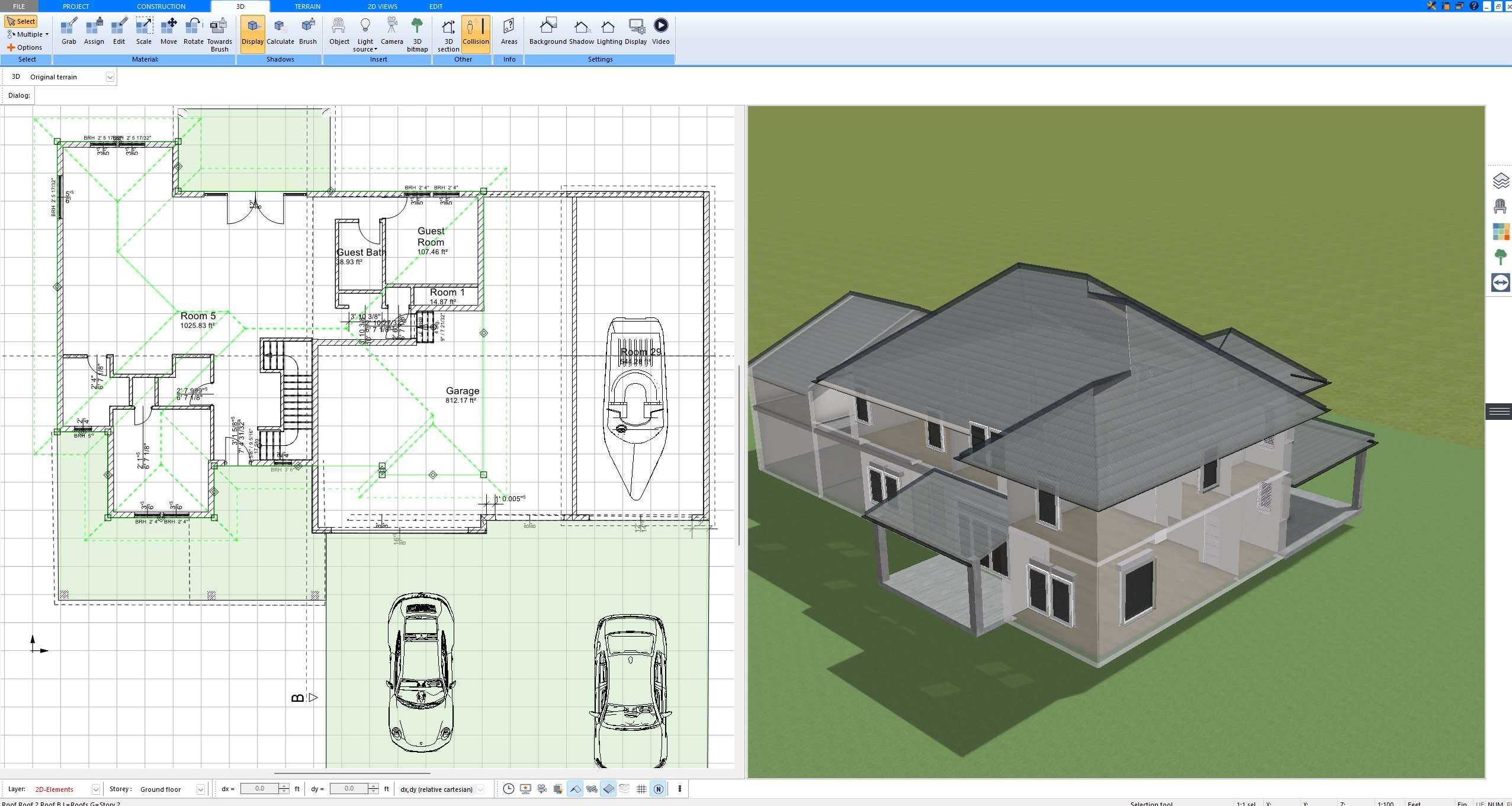
Task: Toggle the hatched walls icon in bottom toolbar
Action: pyautogui.click(x=592, y=789)
